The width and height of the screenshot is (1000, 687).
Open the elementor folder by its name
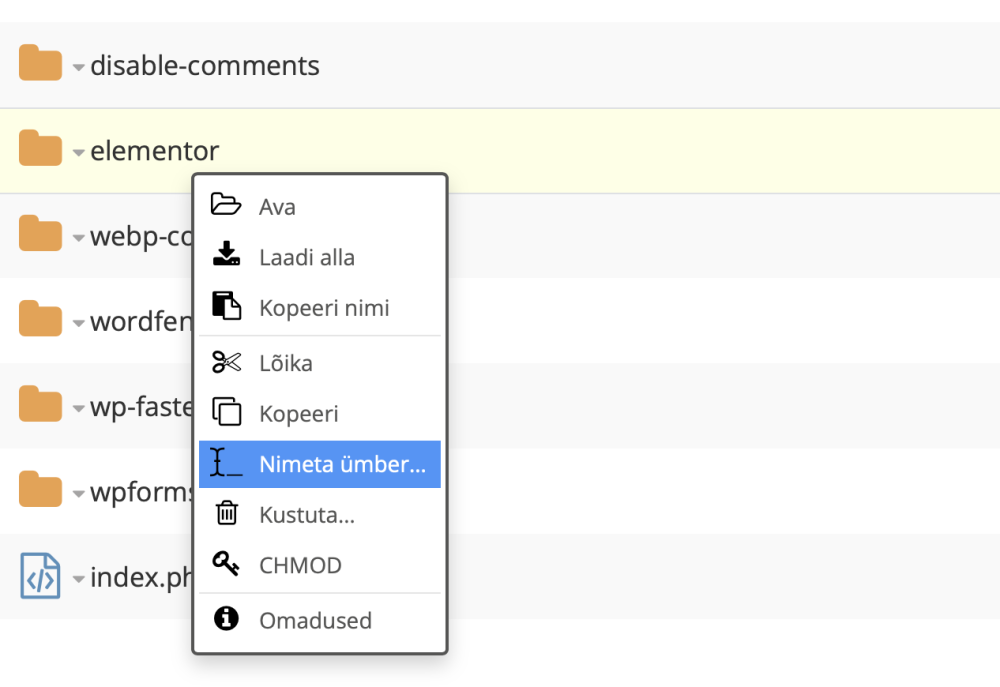154,151
